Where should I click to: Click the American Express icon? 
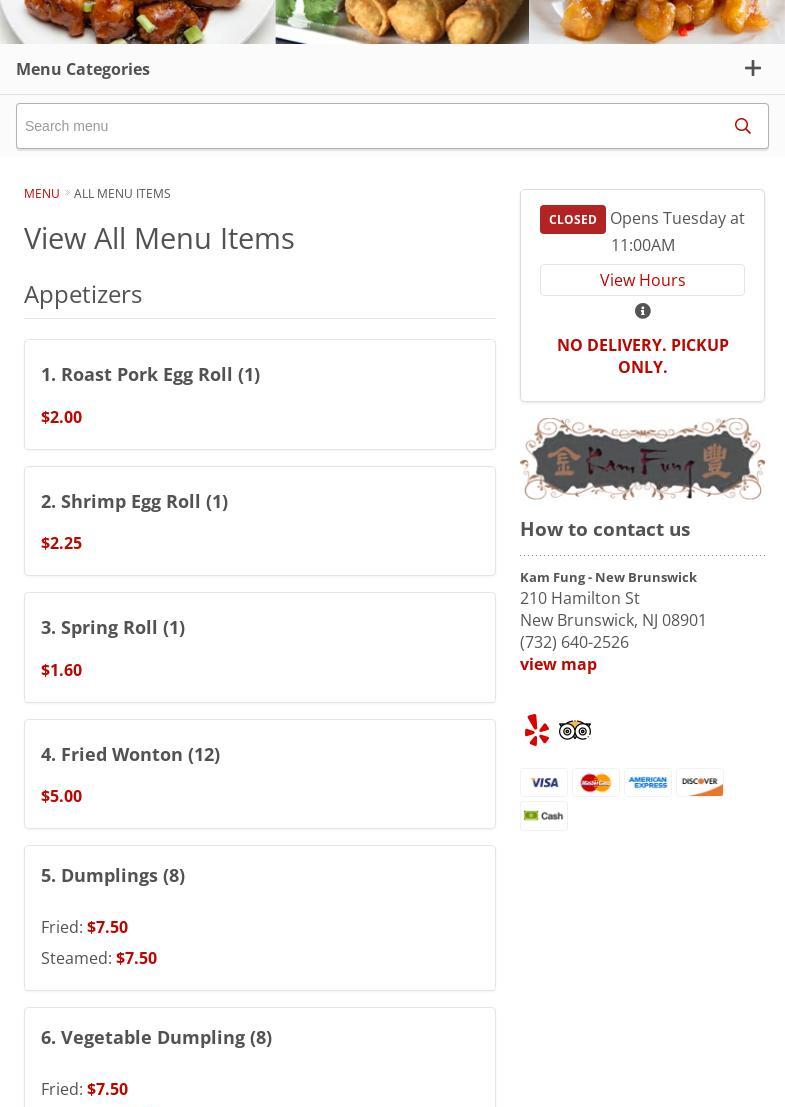click(648, 782)
